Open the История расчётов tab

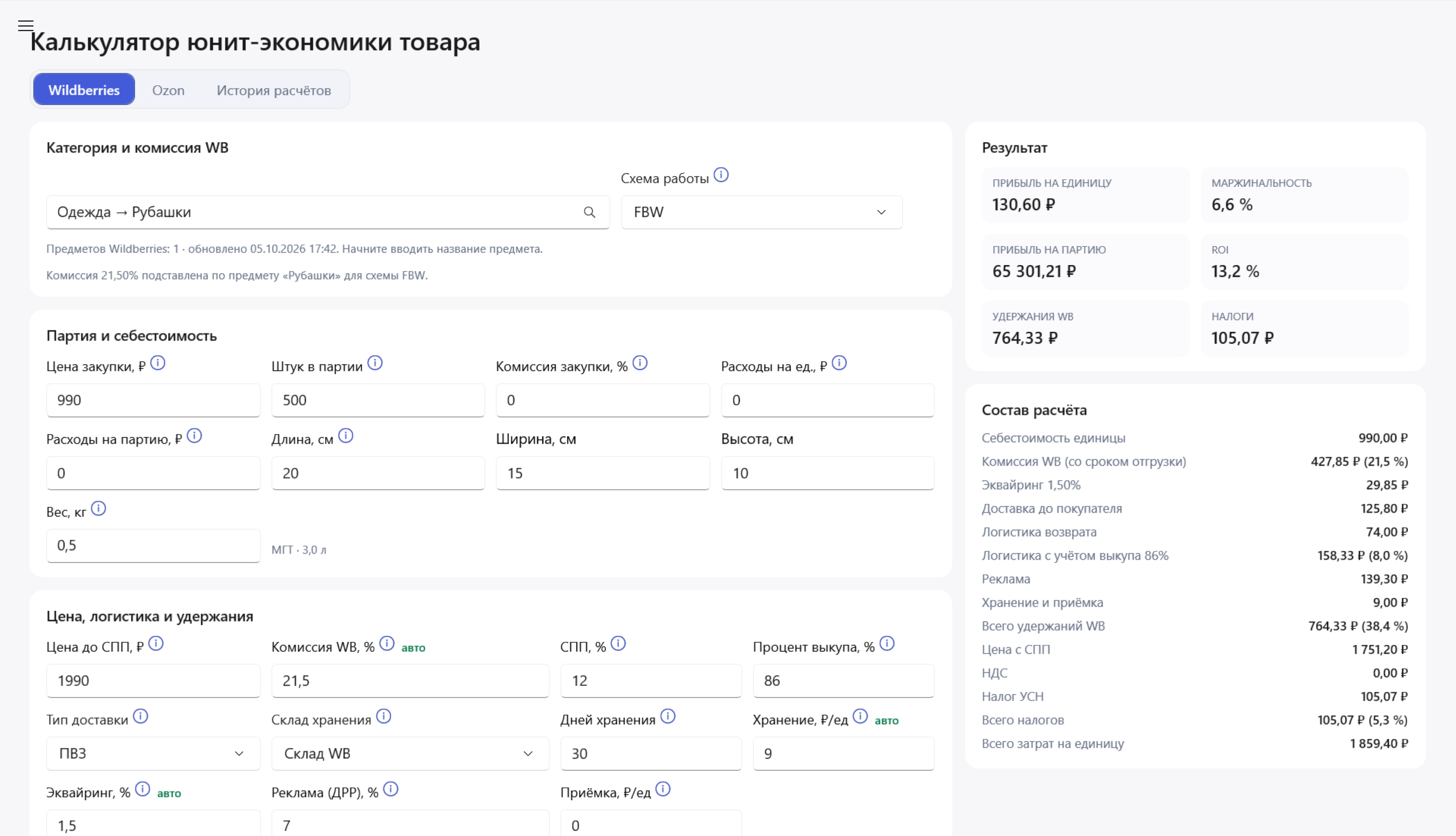point(274,90)
